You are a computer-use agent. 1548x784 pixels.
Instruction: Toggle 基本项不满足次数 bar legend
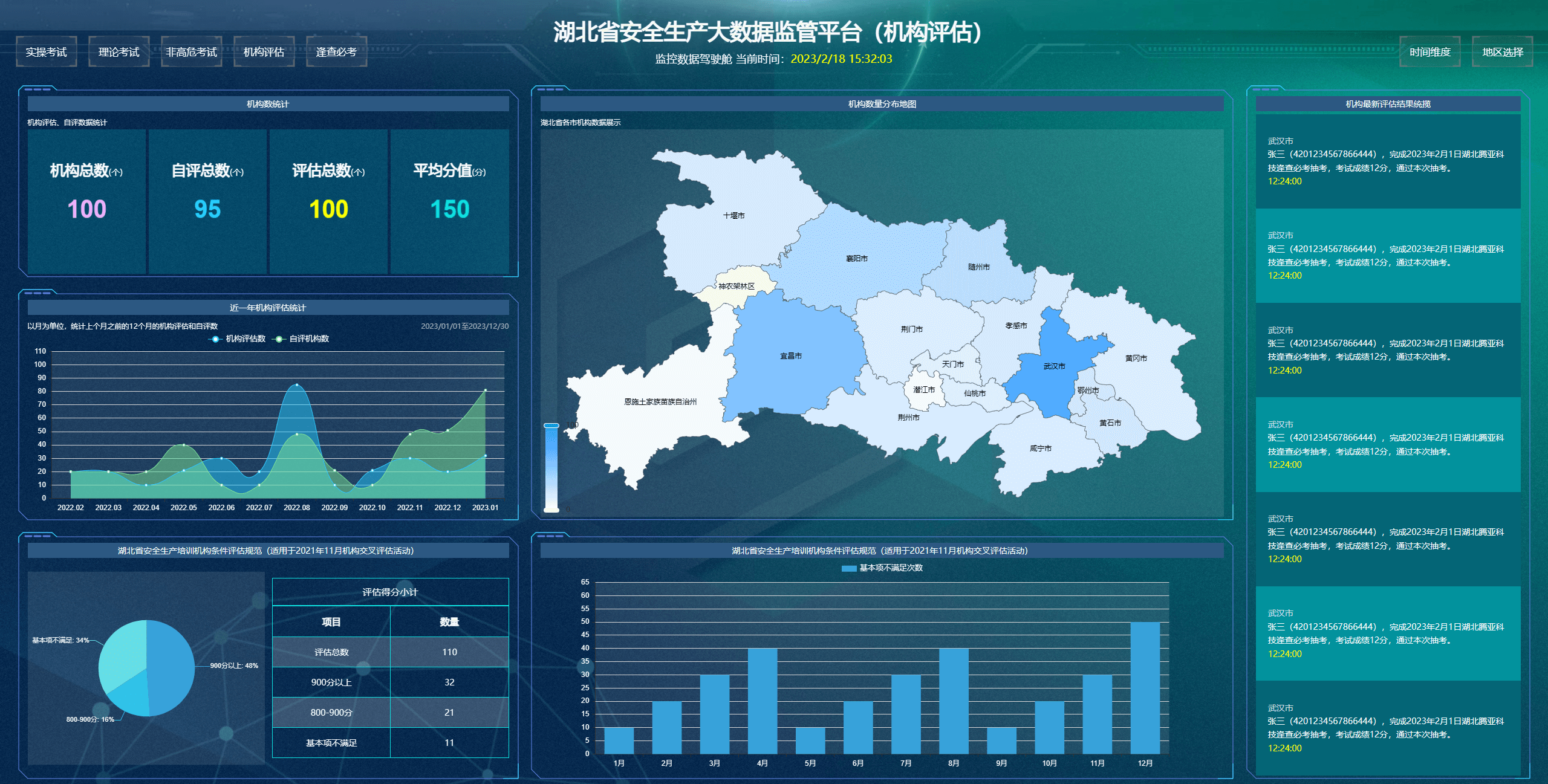pyautogui.click(x=882, y=568)
